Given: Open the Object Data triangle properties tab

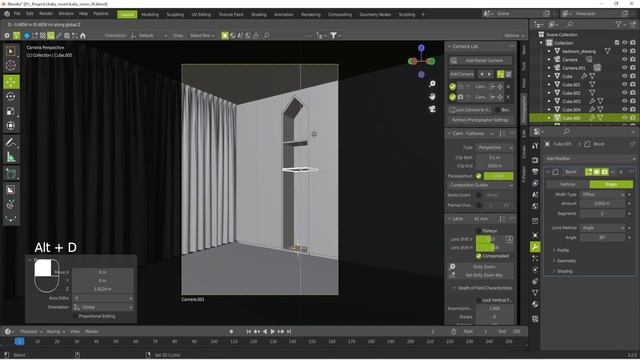Looking at the screenshot, I should pyautogui.click(x=535, y=293).
